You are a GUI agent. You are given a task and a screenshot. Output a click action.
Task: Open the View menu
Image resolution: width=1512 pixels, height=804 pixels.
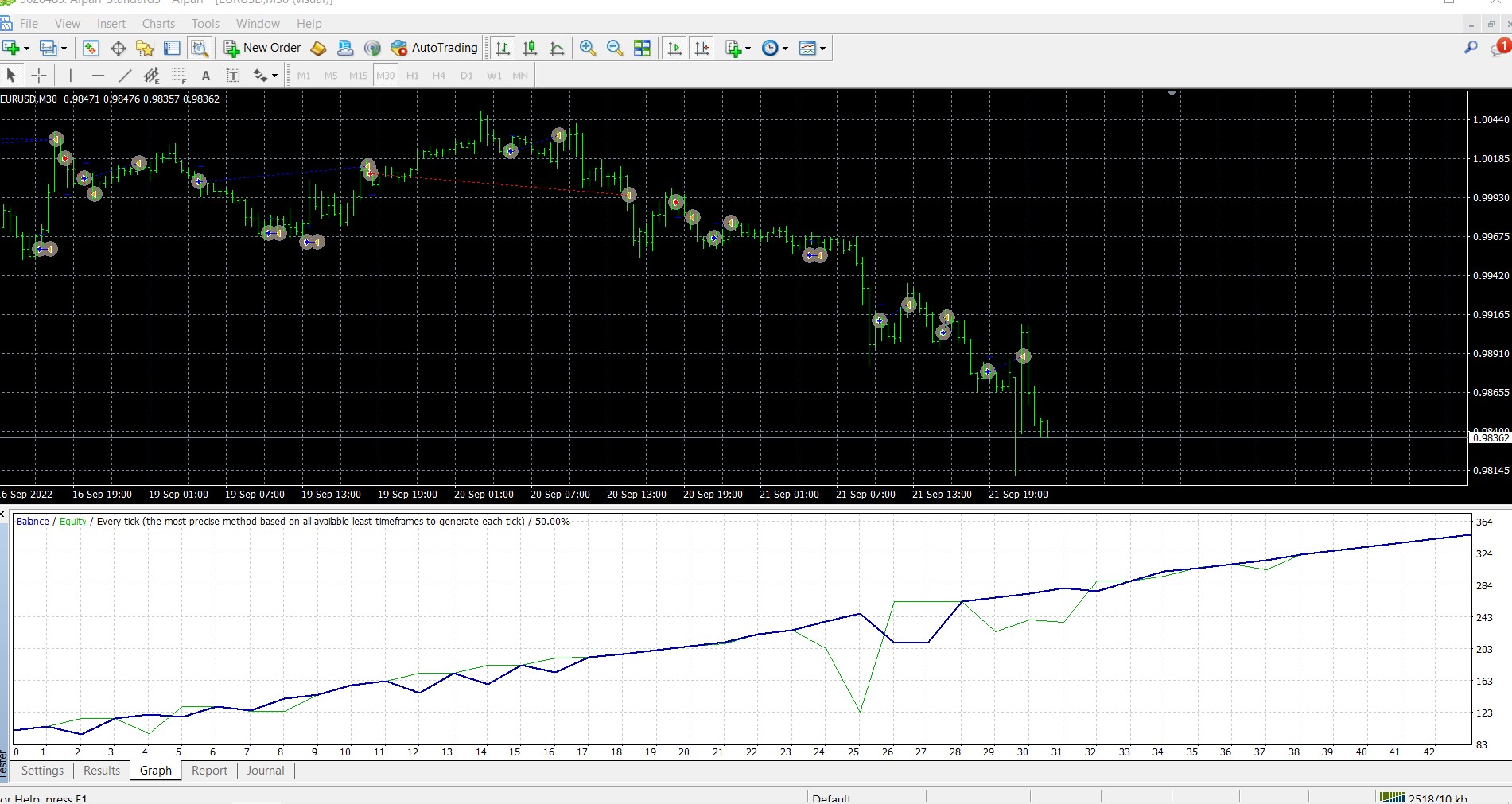click(x=67, y=24)
